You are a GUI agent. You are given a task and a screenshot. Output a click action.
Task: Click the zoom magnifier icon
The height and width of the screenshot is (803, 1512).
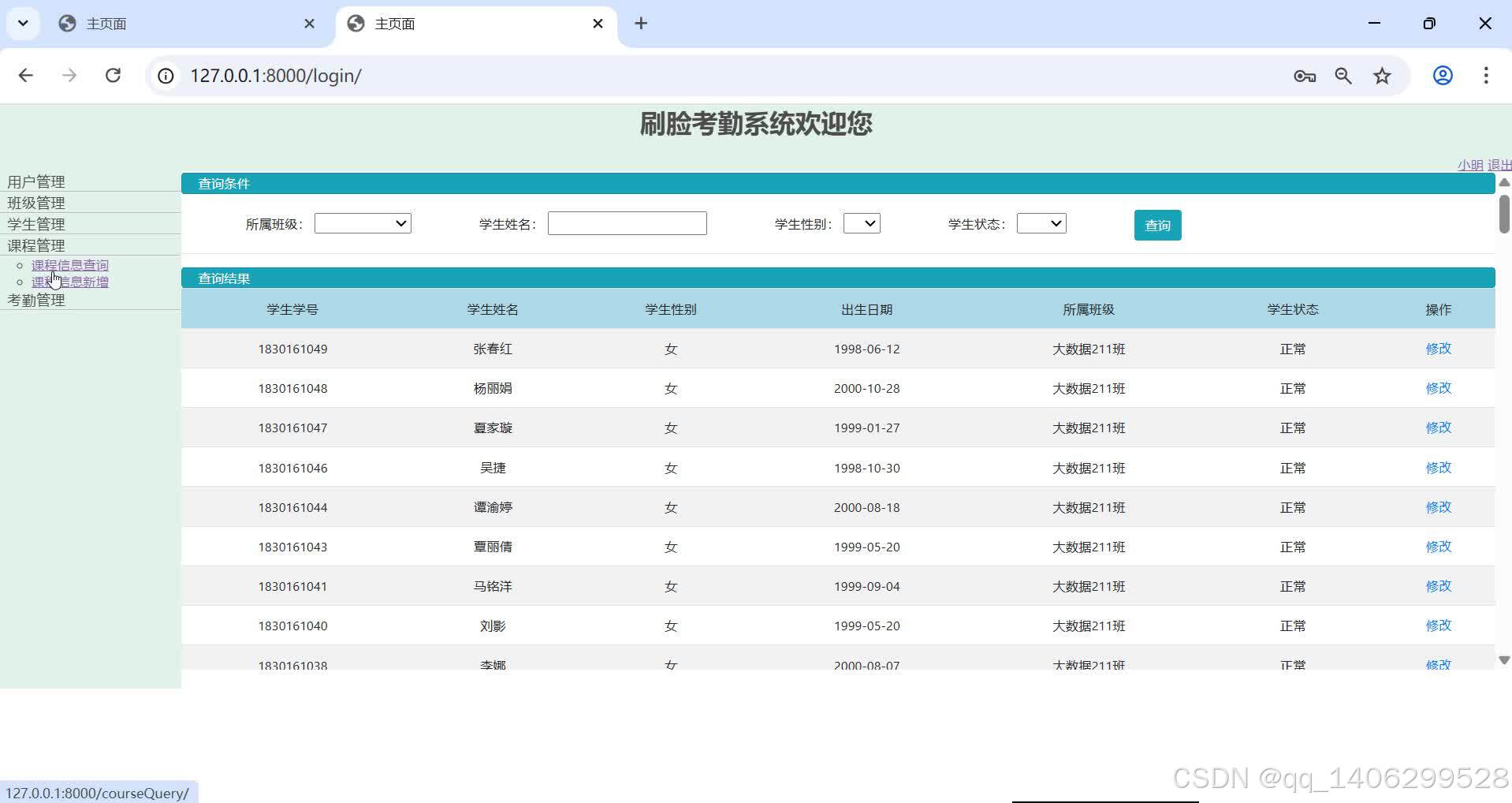click(x=1343, y=76)
